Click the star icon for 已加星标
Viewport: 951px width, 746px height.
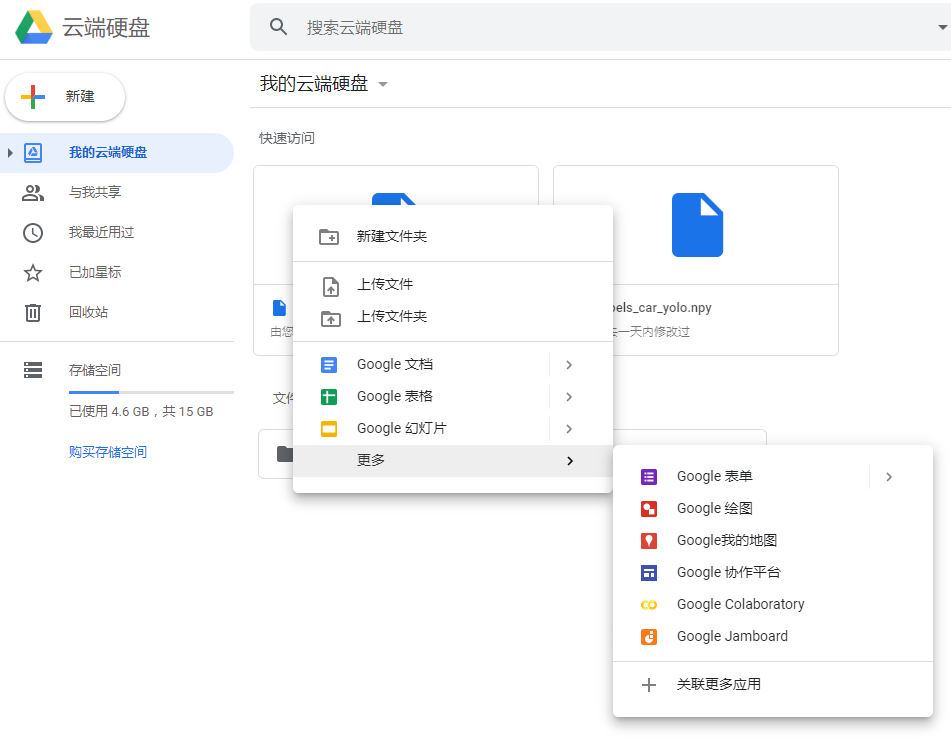pyautogui.click(x=33, y=273)
